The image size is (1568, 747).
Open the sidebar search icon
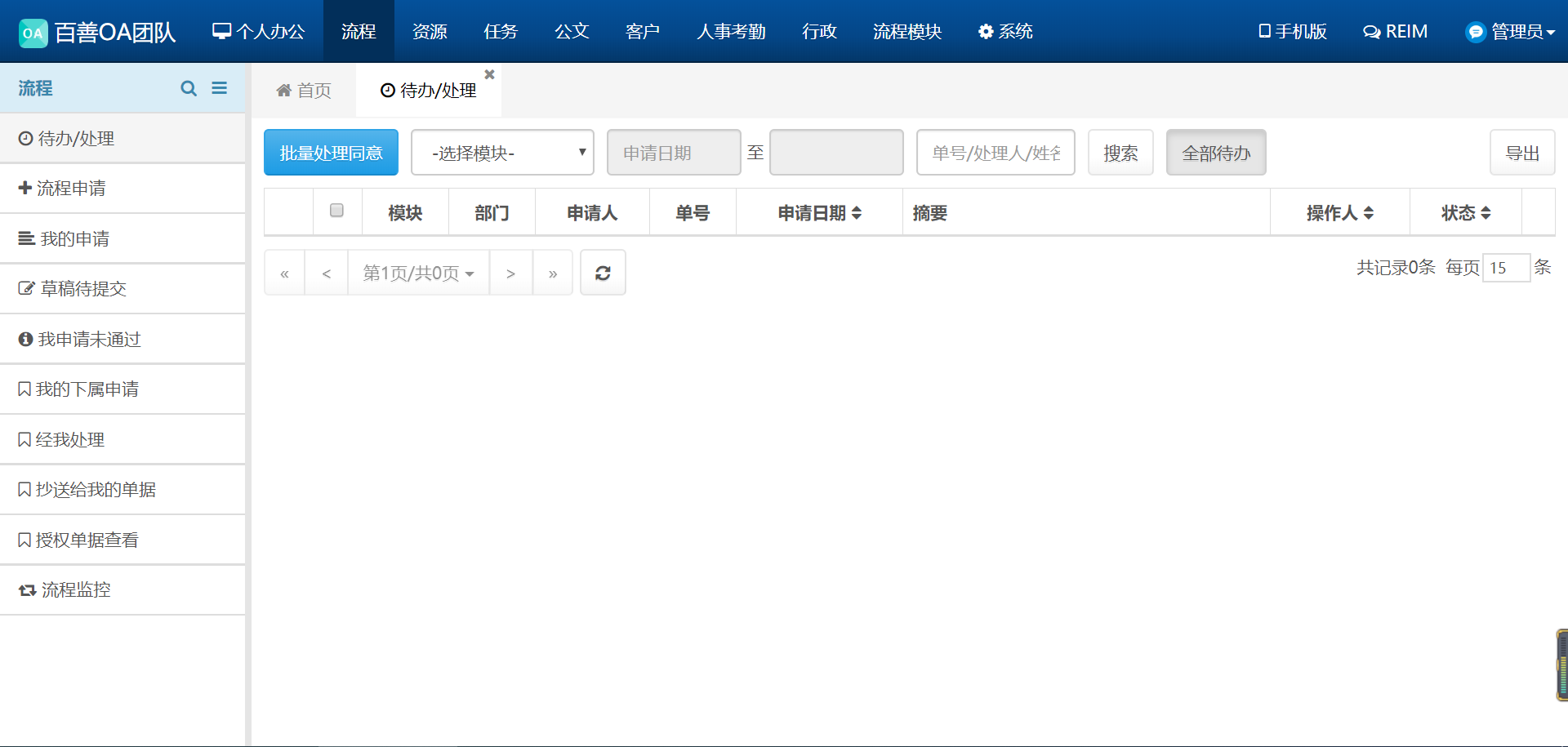tap(189, 88)
